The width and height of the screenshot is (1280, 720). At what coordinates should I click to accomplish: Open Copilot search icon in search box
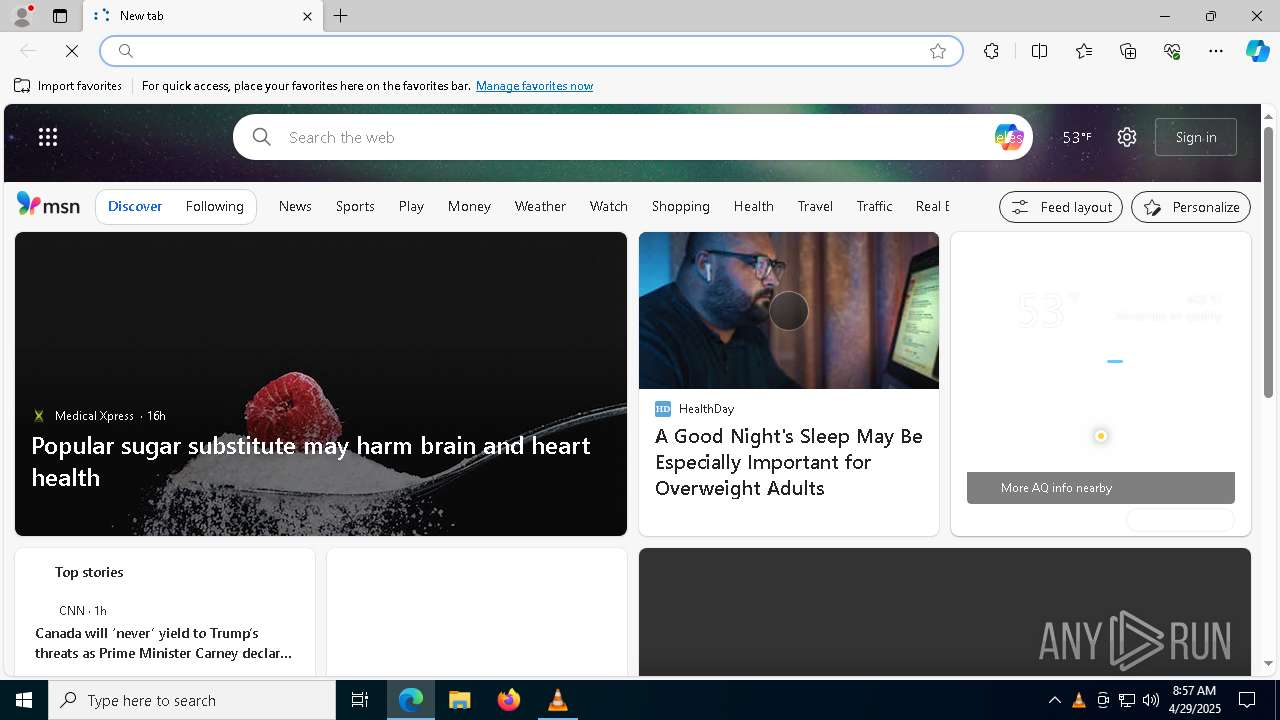pyautogui.click(x=1008, y=137)
